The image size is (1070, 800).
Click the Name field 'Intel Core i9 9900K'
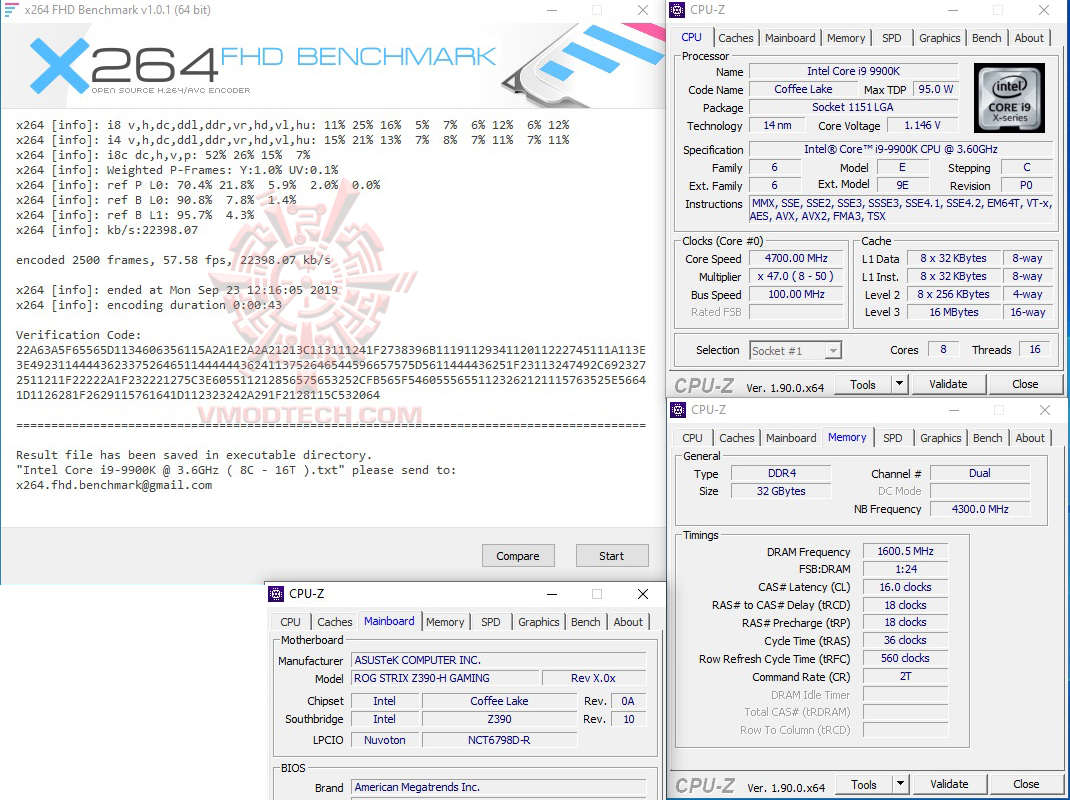coord(854,71)
